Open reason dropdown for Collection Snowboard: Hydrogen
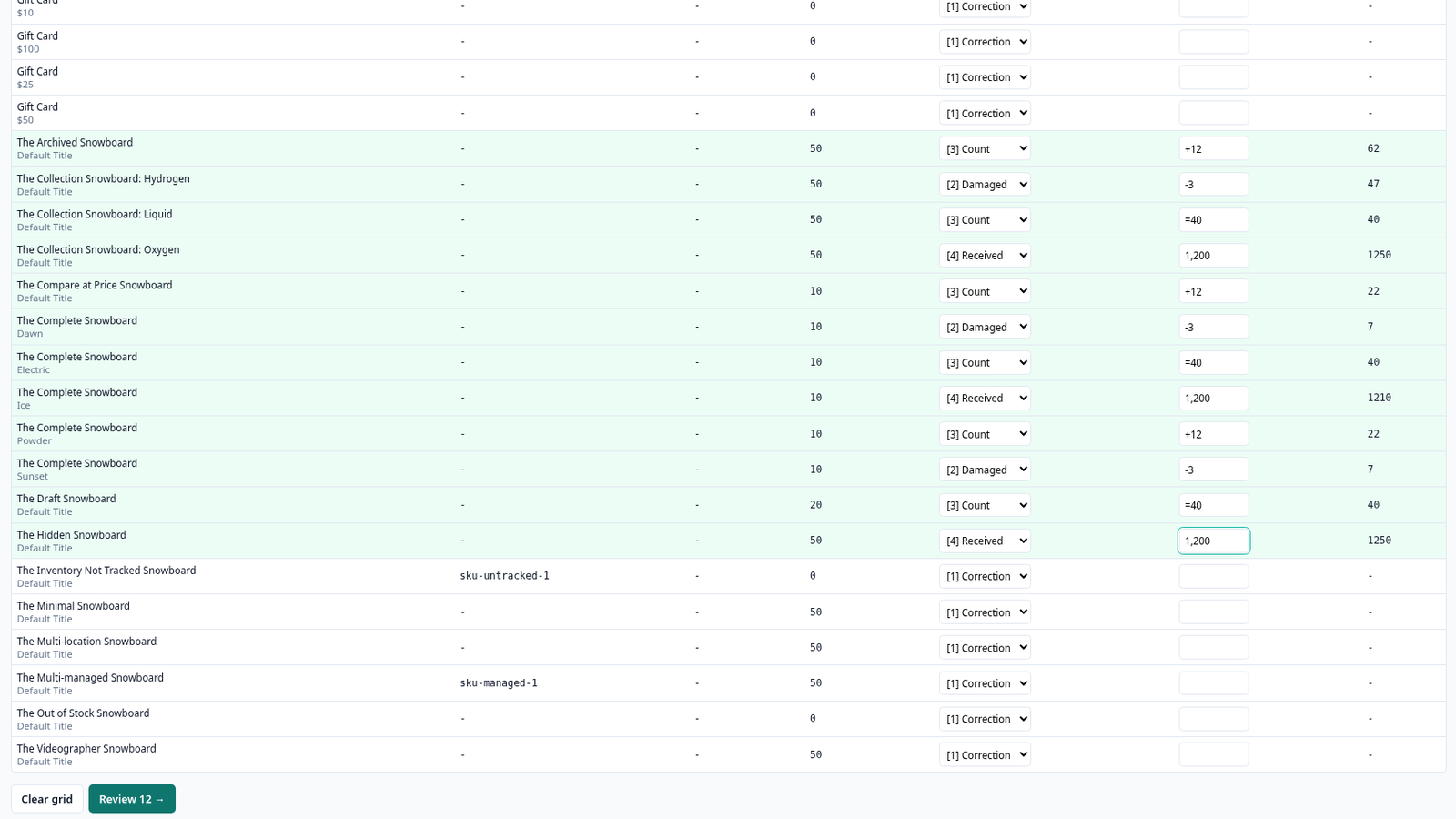This screenshot has width=1456, height=819. (x=985, y=184)
